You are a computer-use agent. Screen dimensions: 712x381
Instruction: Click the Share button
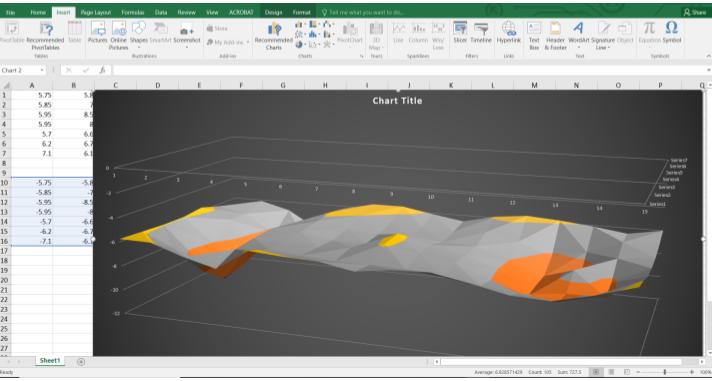click(695, 13)
